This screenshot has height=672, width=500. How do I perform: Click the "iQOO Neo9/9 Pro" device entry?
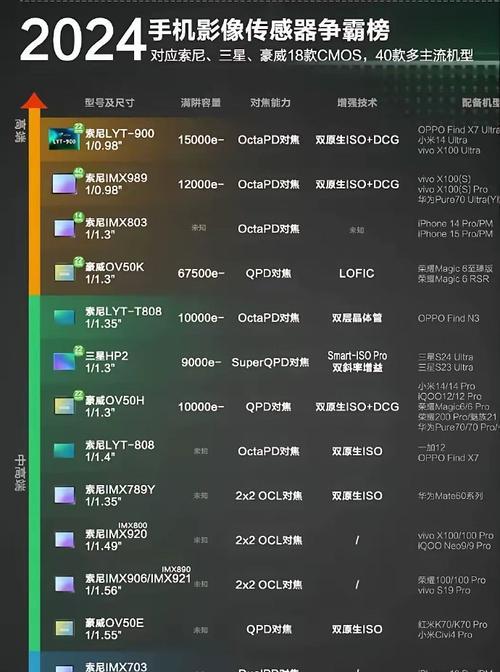[x=454, y=546]
